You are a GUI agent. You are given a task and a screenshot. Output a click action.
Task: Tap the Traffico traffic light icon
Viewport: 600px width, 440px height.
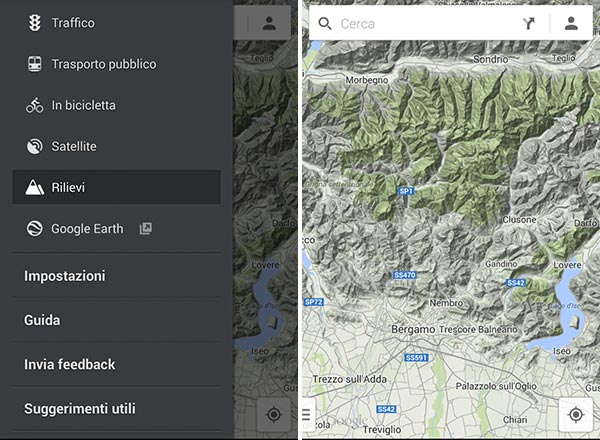pos(35,23)
